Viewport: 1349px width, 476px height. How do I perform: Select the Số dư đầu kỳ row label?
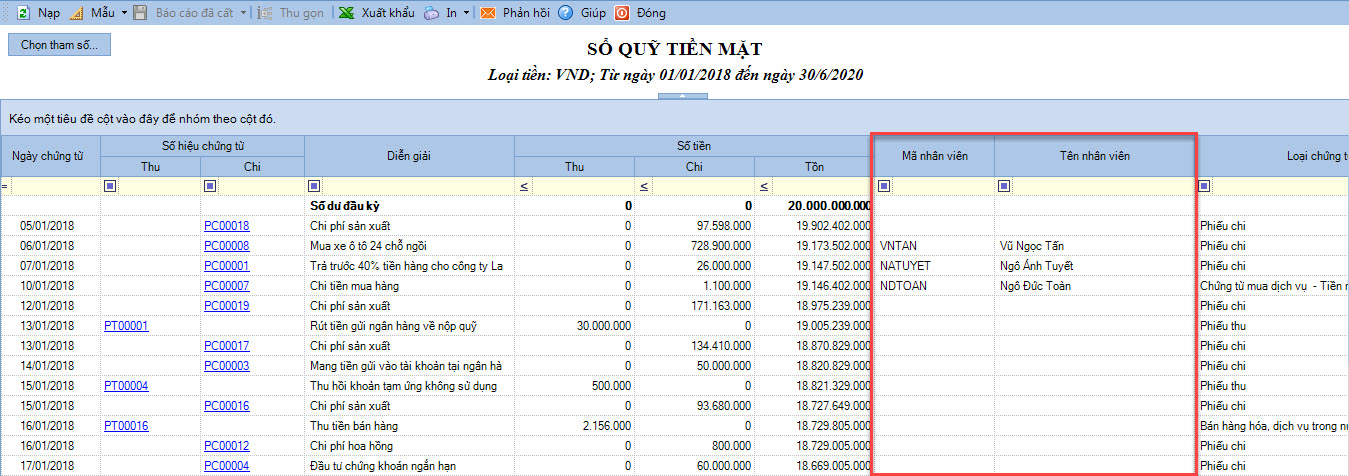click(346, 206)
